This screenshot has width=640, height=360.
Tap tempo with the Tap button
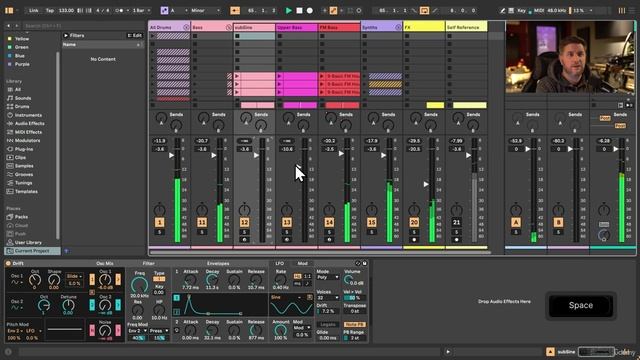49,10
